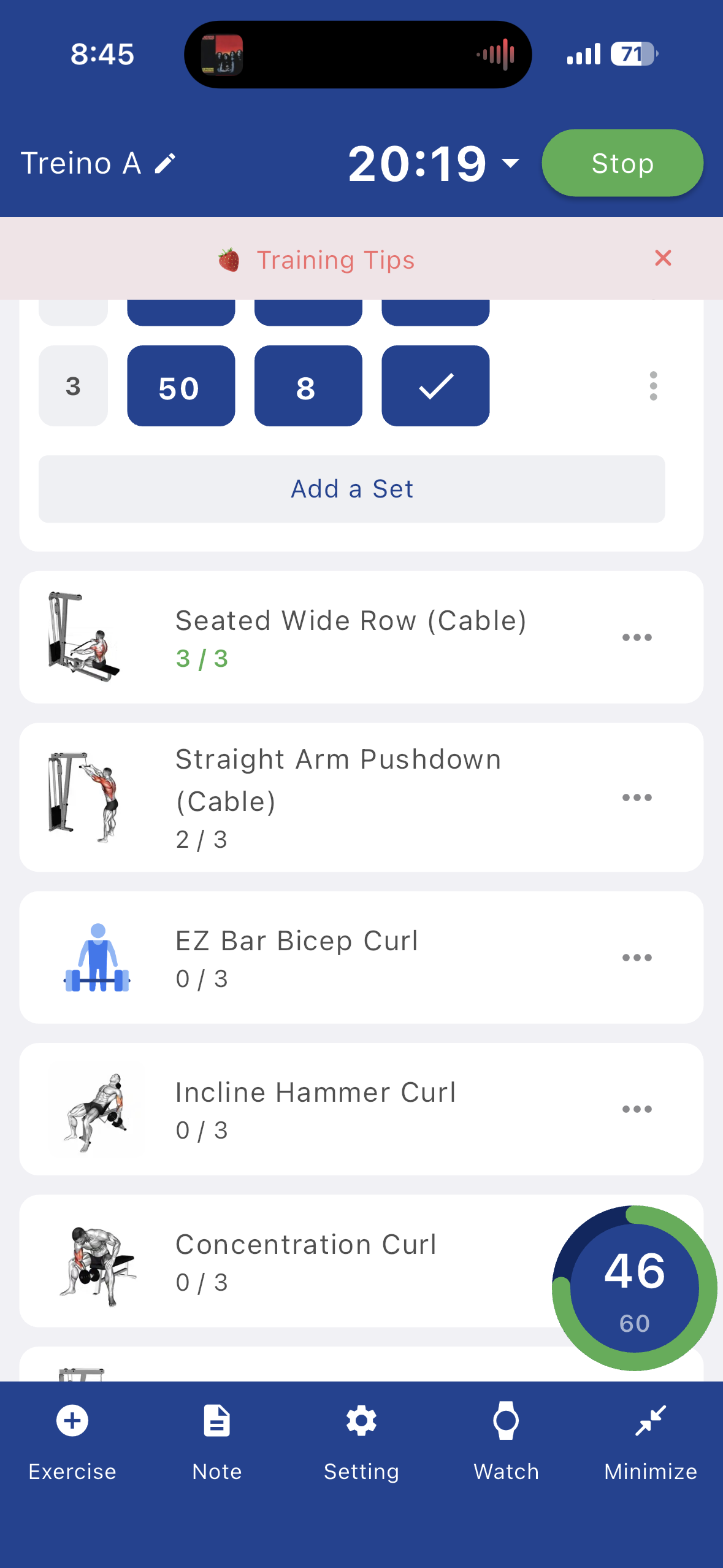Open vertical dots menu for set 3
The width and height of the screenshot is (723, 1568).
653,386
